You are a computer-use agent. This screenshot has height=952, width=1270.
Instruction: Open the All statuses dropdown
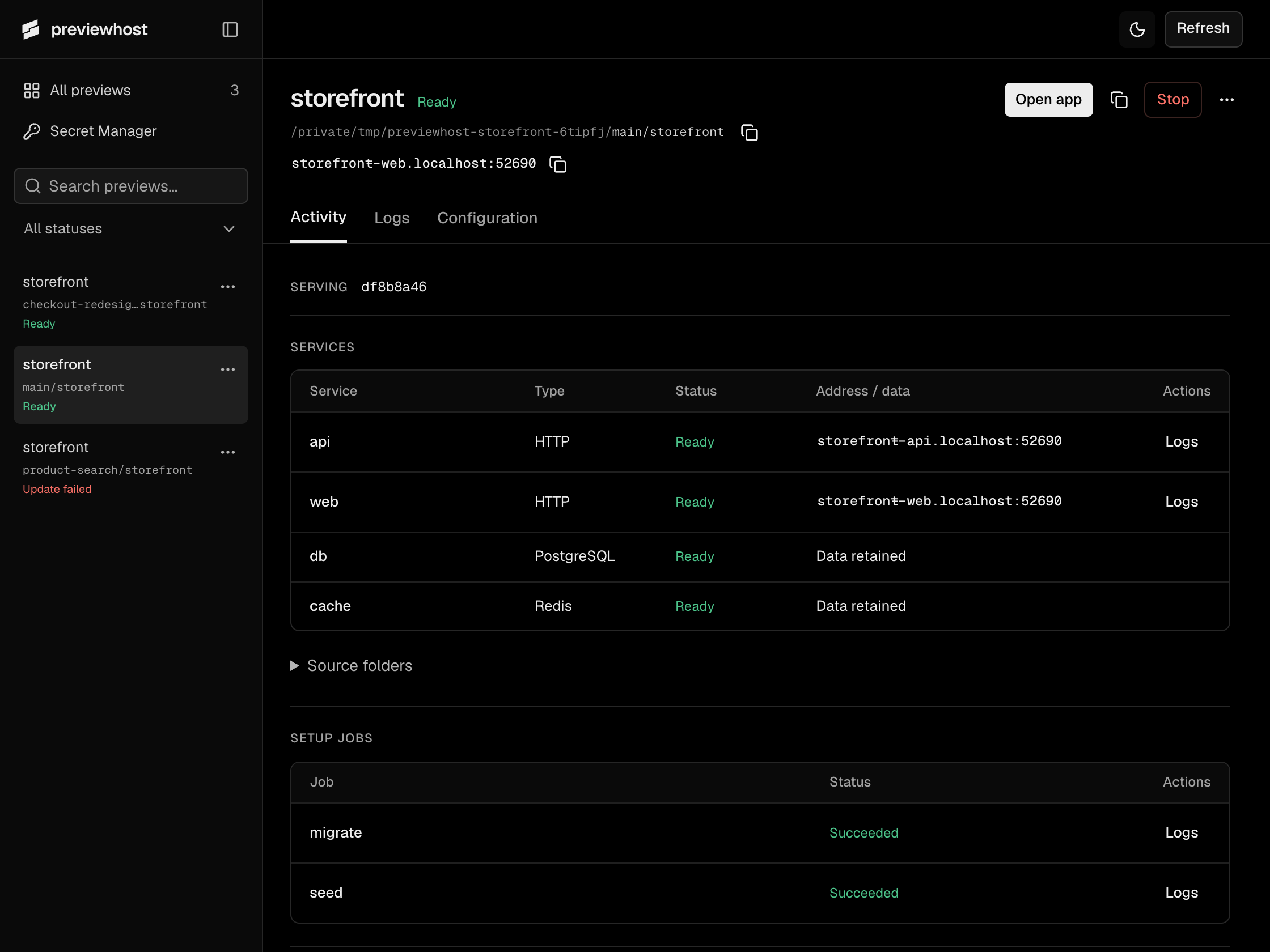131,228
